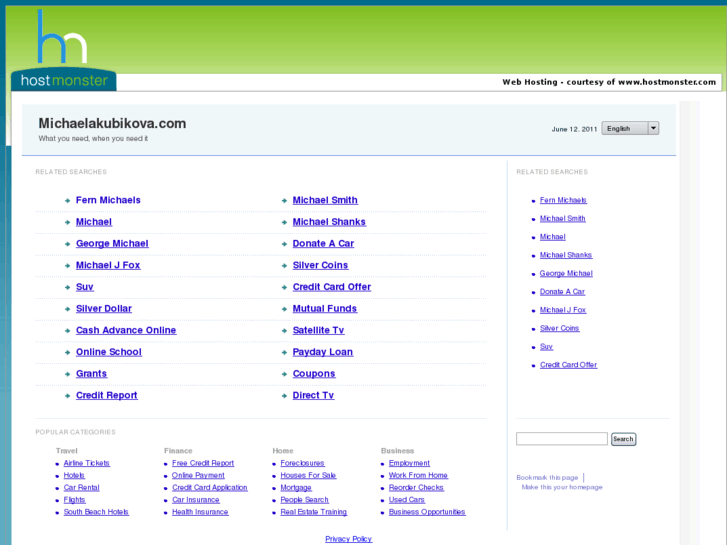Viewport: 727px width, 545px height.
Task: Open the Privacy Policy link
Action: pyautogui.click(x=349, y=539)
